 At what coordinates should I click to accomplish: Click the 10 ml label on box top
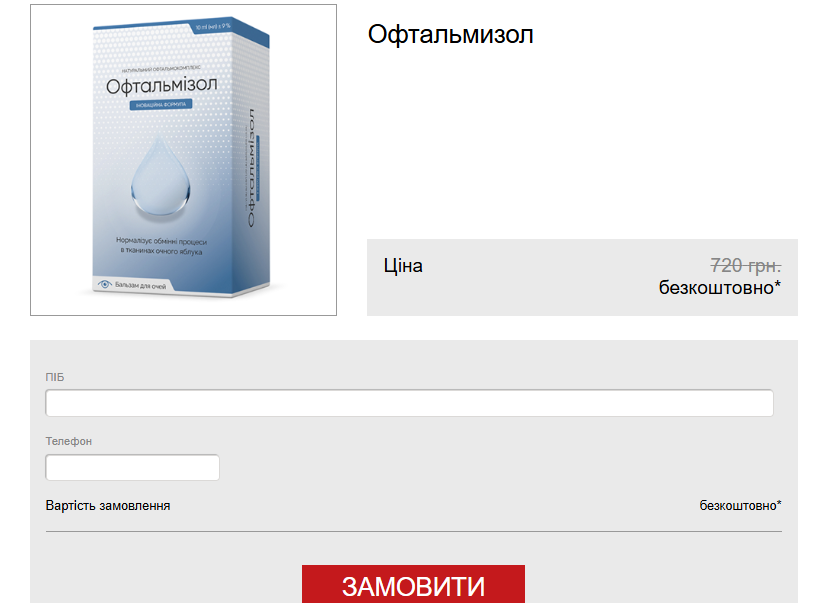[213, 26]
